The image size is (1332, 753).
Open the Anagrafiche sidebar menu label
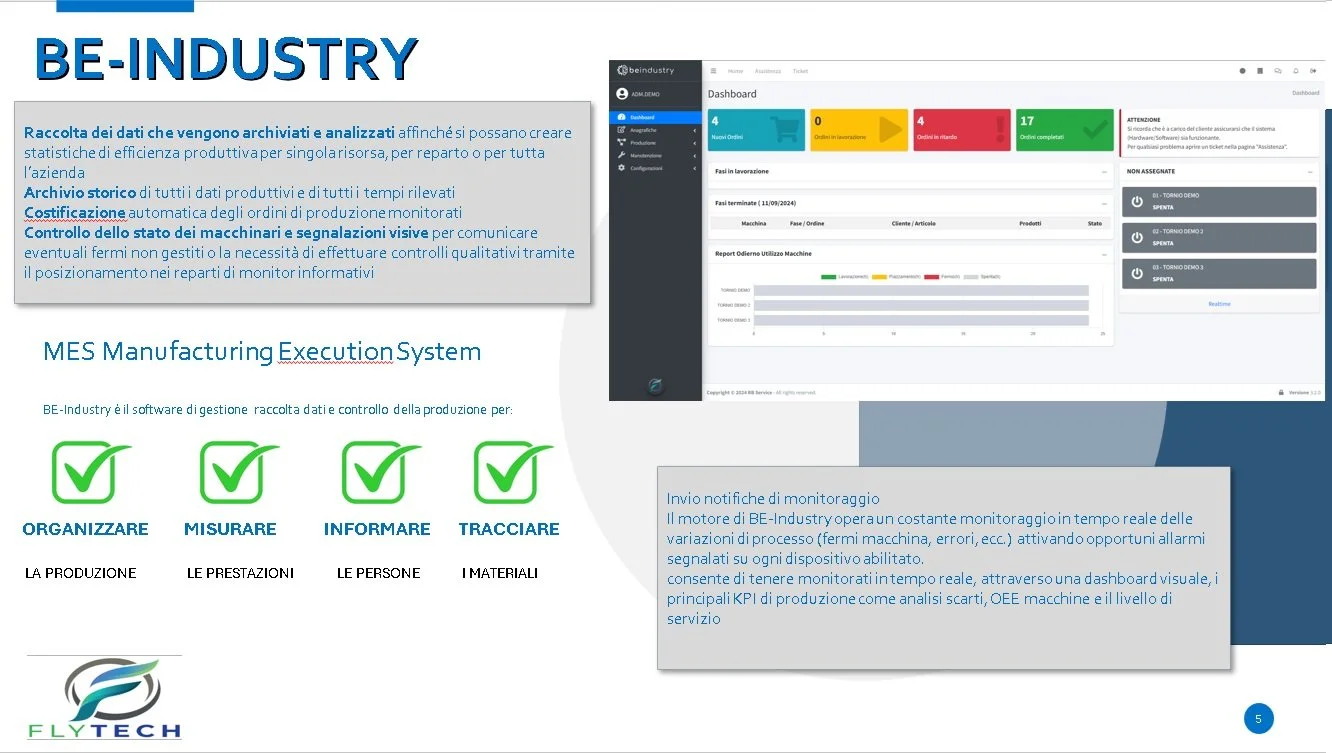click(644, 130)
